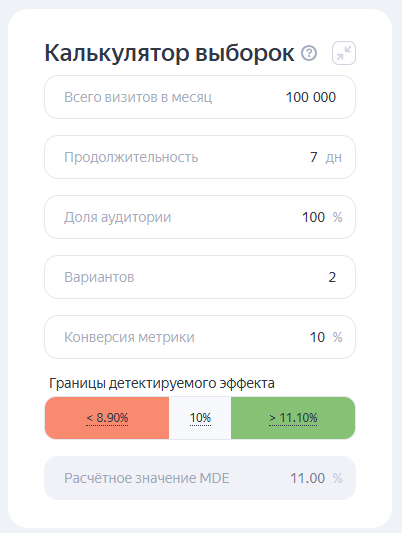
Task: Click the Расчётное значение MDE field
Action: click(x=200, y=478)
